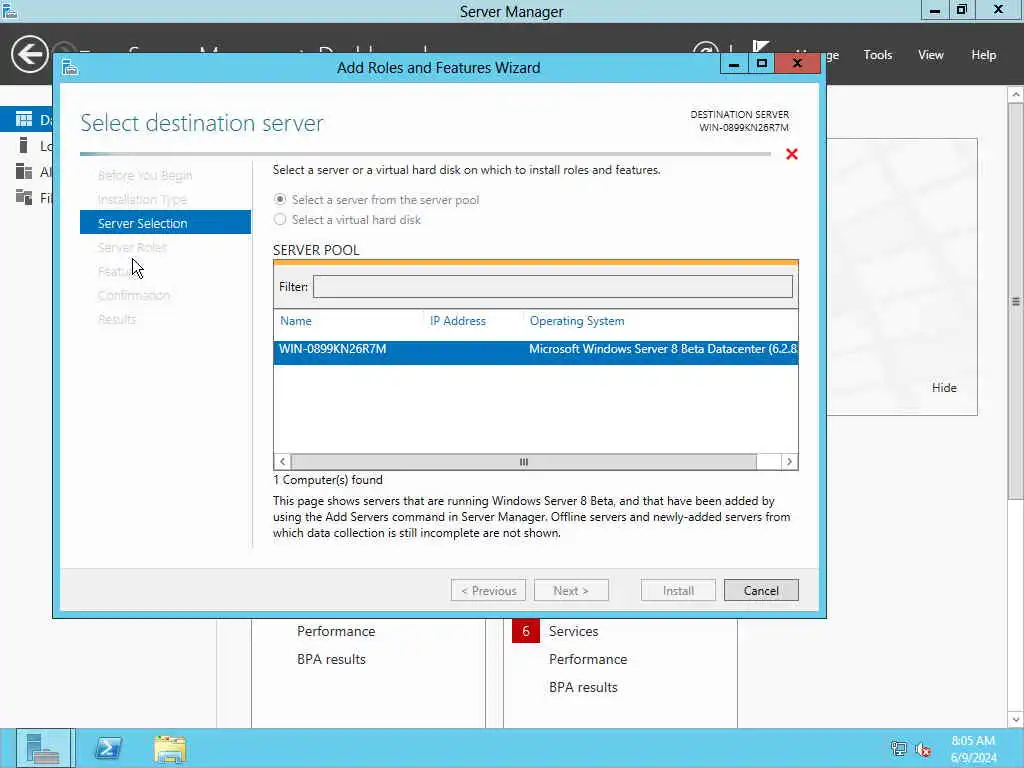Image resolution: width=1024 pixels, height=768 pixels.
Task: Open BPA results in the right dashboard tile
Action: [x=583, y=687]
